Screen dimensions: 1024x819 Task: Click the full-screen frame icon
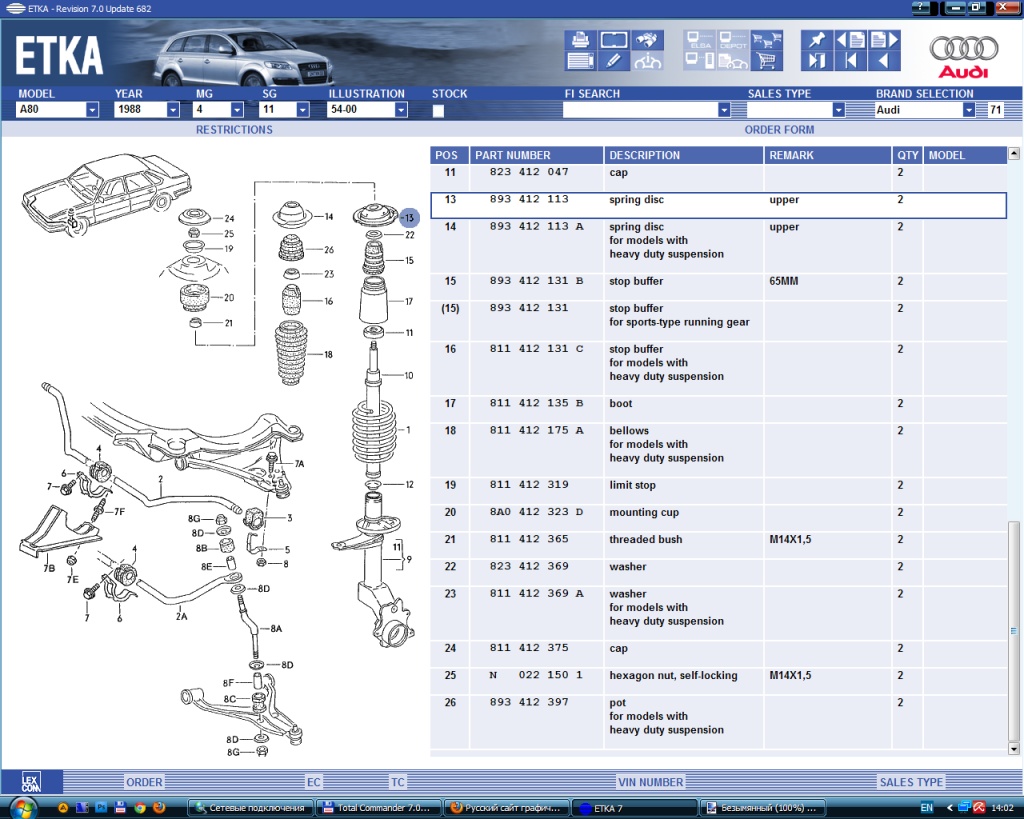click(x=613, y=40)
